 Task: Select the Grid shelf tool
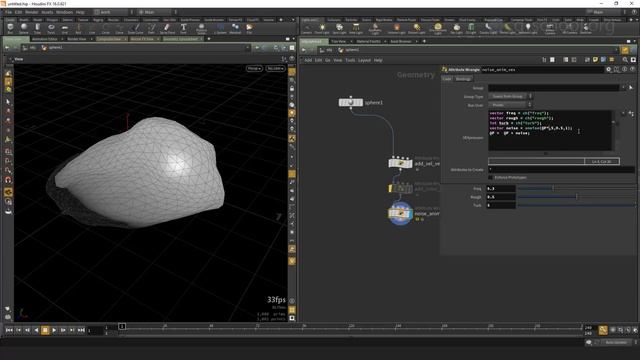click(65, 29)
